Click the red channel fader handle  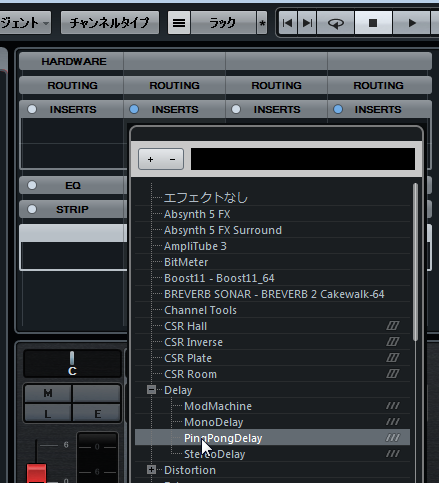[36, 473]
